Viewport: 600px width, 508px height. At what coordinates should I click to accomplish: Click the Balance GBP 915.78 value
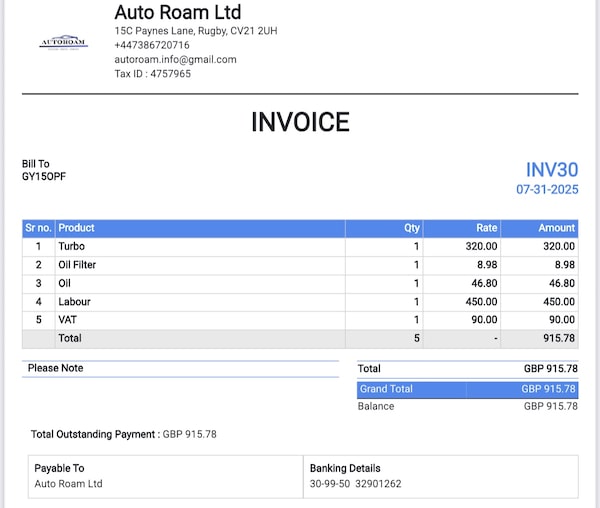click(550, 406)
